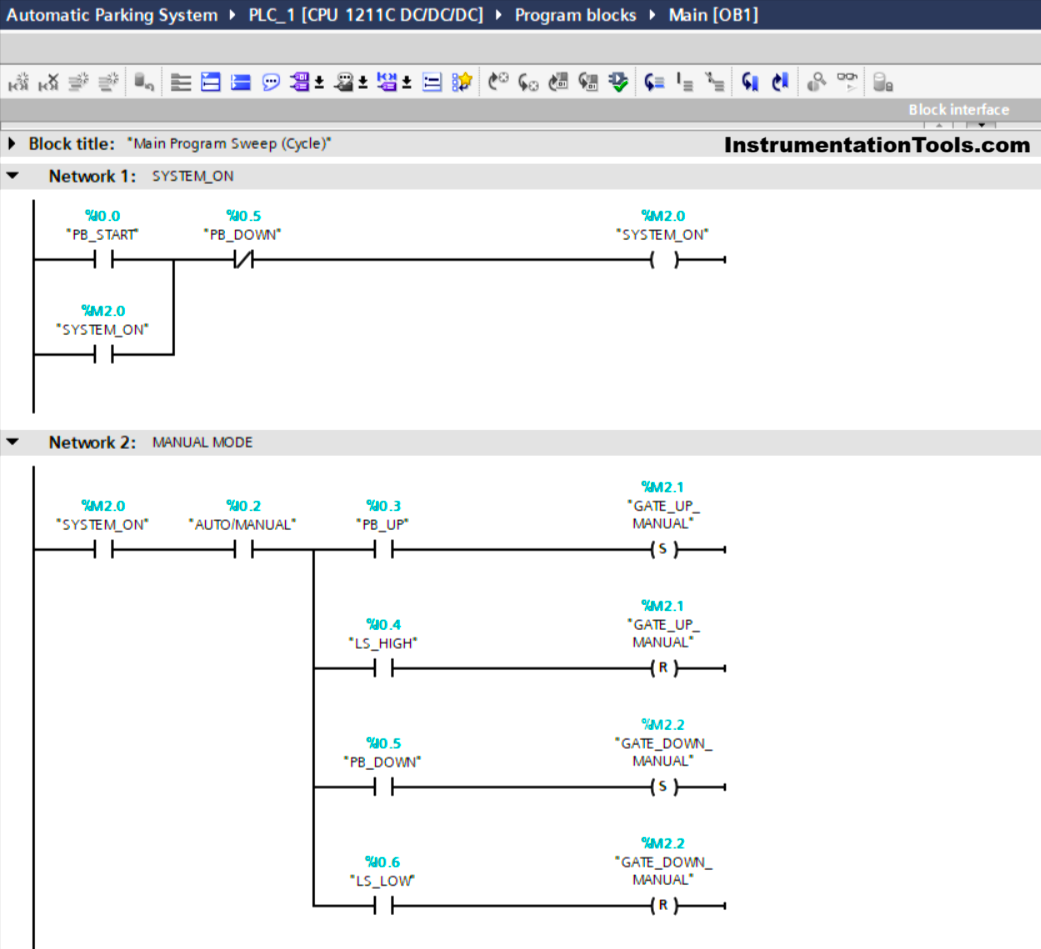Click the network comments on/off icon
The width and height of the screenshot is (1041, 949).
[386, 82]
